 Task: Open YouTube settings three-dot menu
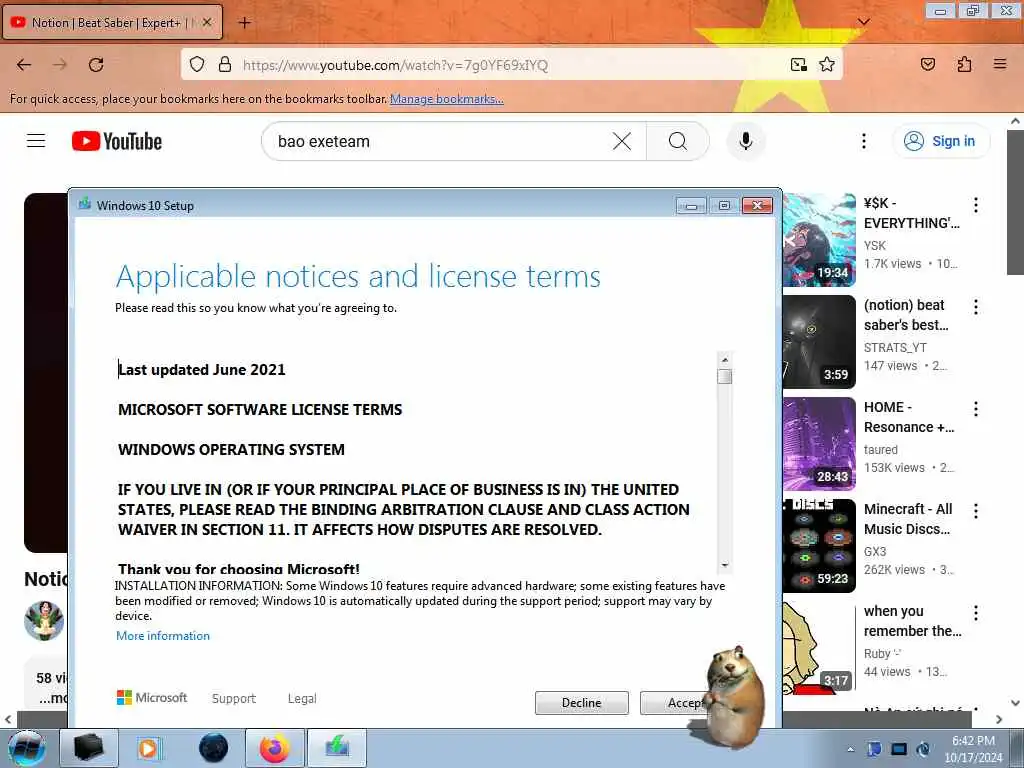click(x=863, y=141)
